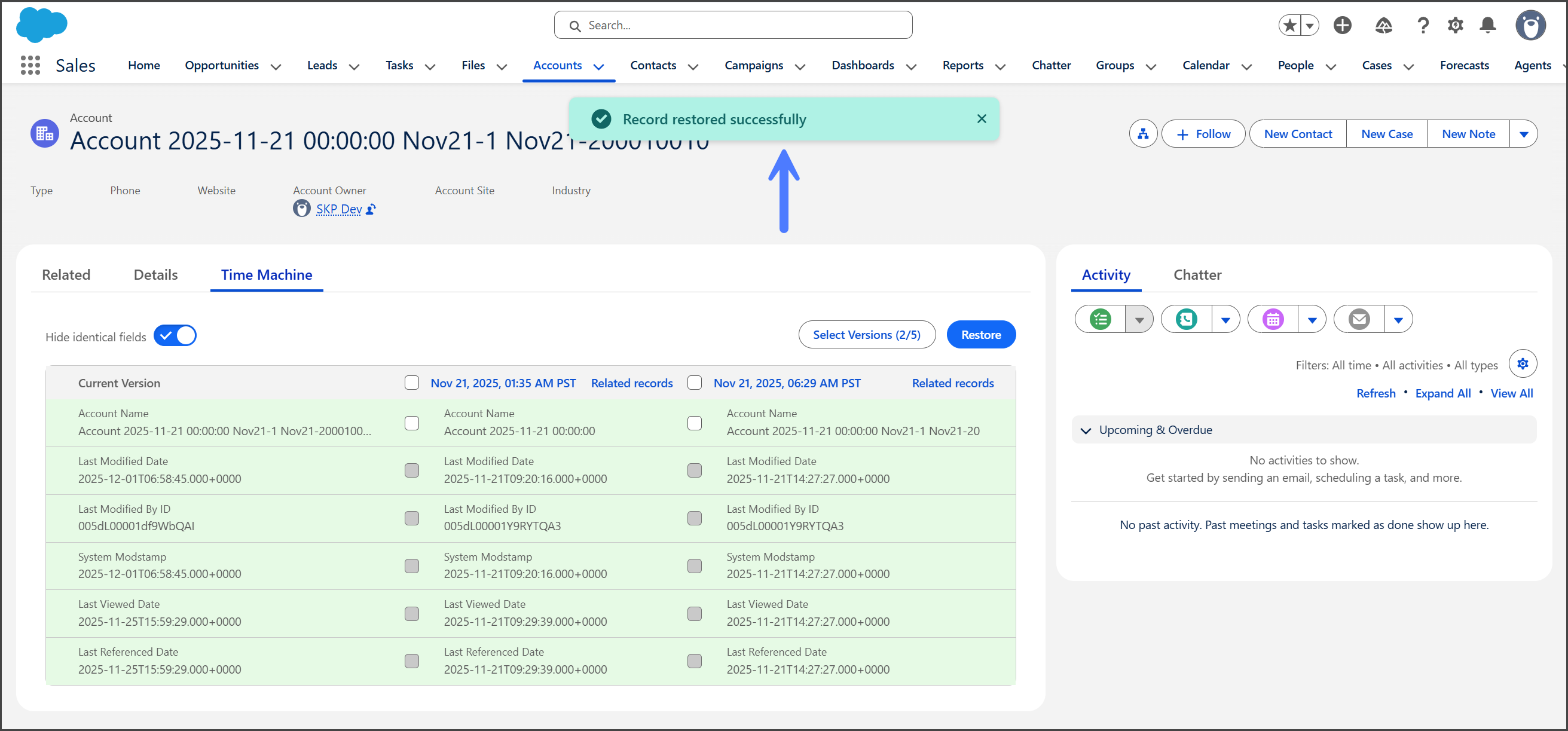
Task: Switch to the Details tab
Action: click(x=155, y=275)
